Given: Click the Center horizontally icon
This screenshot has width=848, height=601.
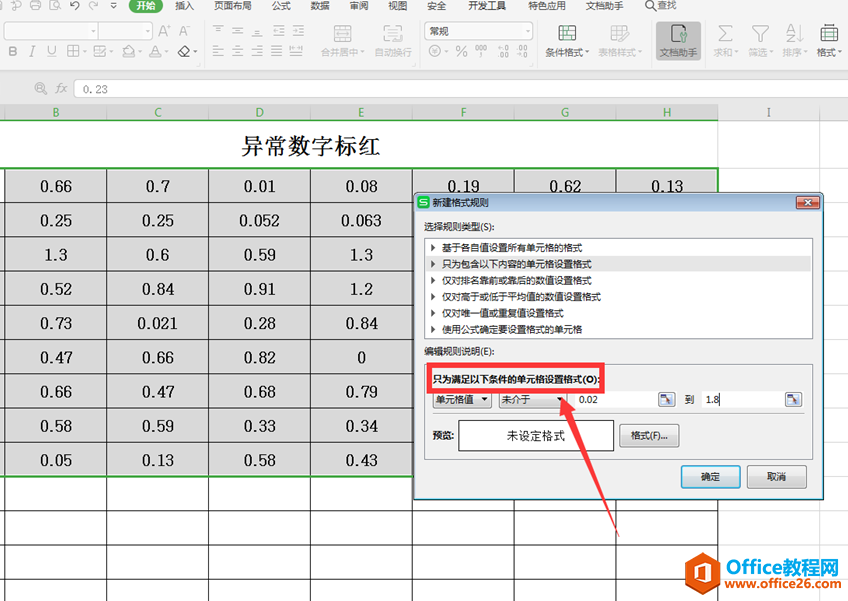Looking at the screenshot, I should [237, 51].
